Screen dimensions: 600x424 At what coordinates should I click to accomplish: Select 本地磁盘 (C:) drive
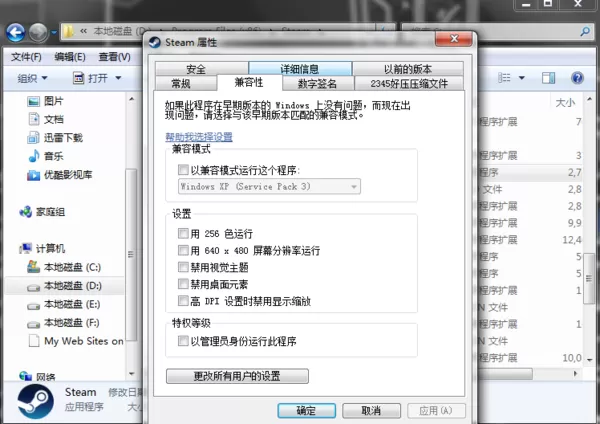click(64, 267)
